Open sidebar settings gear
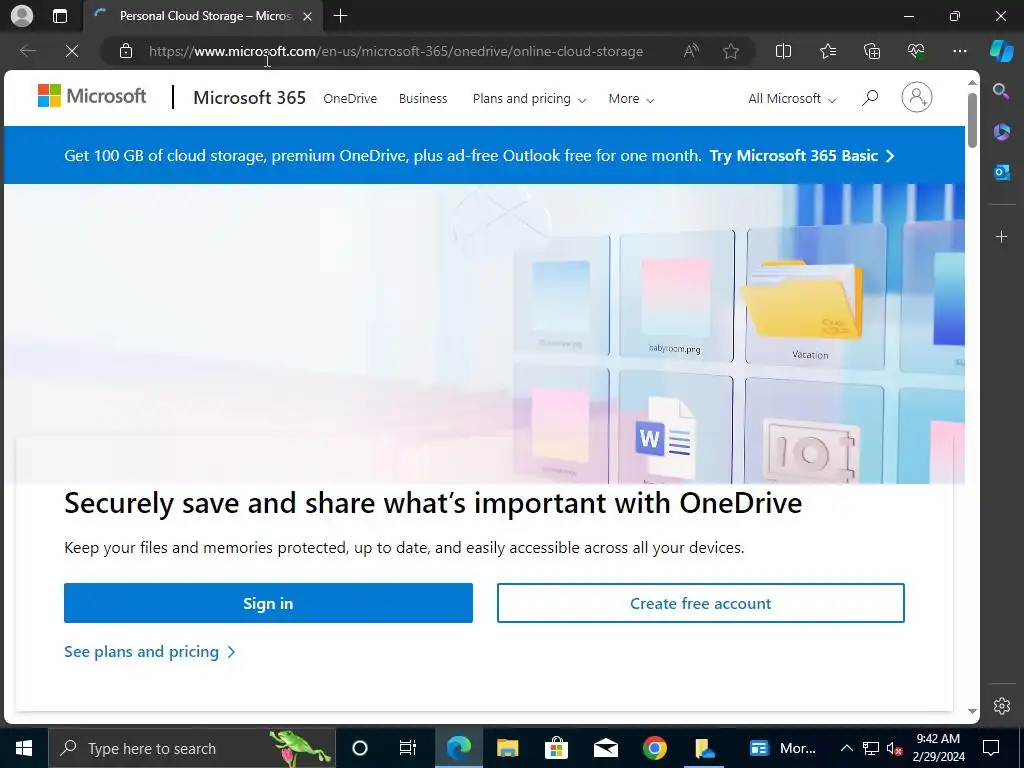1024x768 pixels. [1002, 706]
